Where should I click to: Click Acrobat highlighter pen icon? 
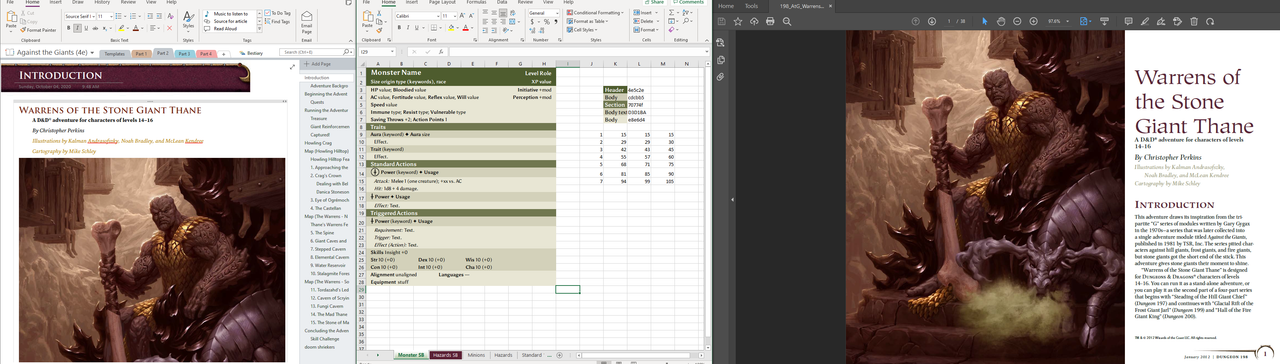(1145, 21)
